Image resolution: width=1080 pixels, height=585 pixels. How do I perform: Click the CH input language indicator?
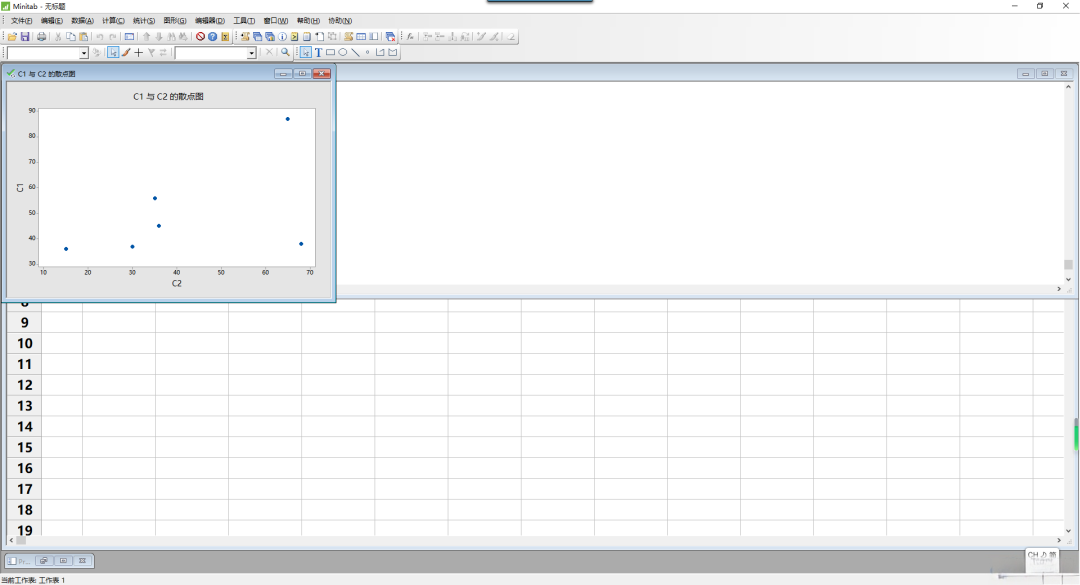(1032, 555)
